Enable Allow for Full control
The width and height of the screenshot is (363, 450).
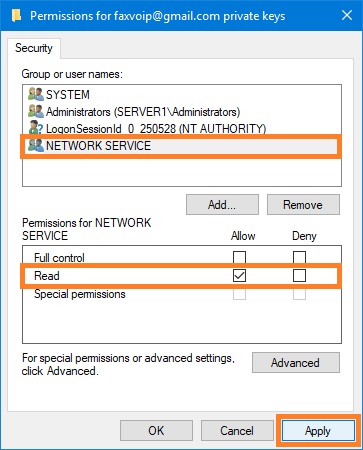coord(239,257)
